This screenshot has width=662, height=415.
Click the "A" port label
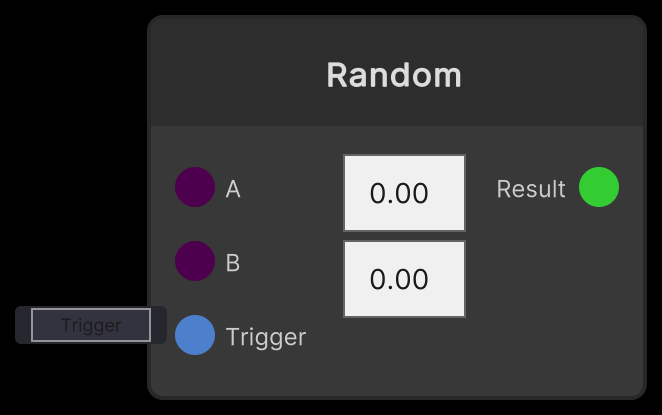(x=233, y=189)
